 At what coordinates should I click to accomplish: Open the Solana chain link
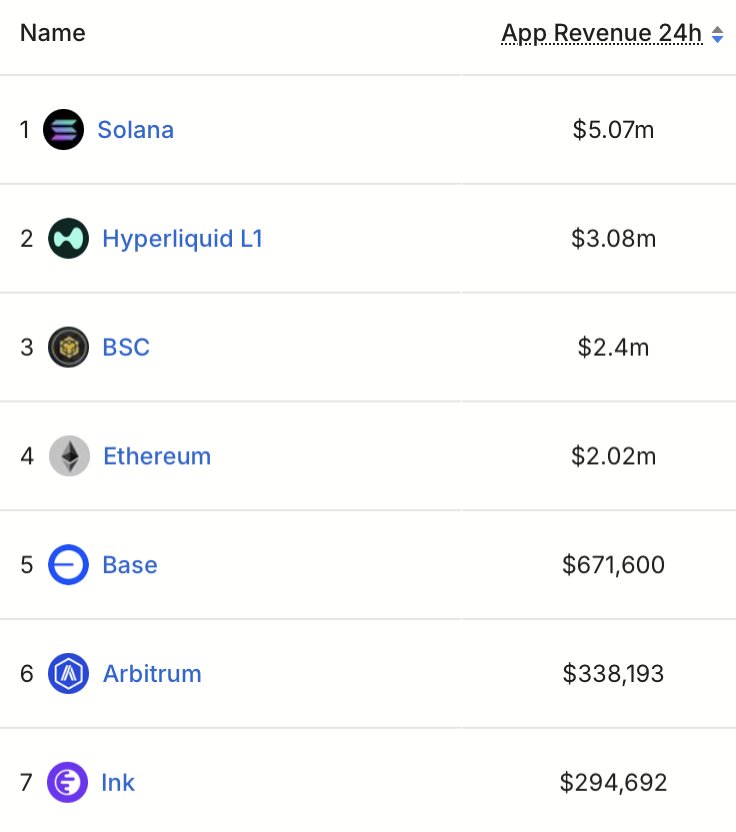click(x=135, y=130)
